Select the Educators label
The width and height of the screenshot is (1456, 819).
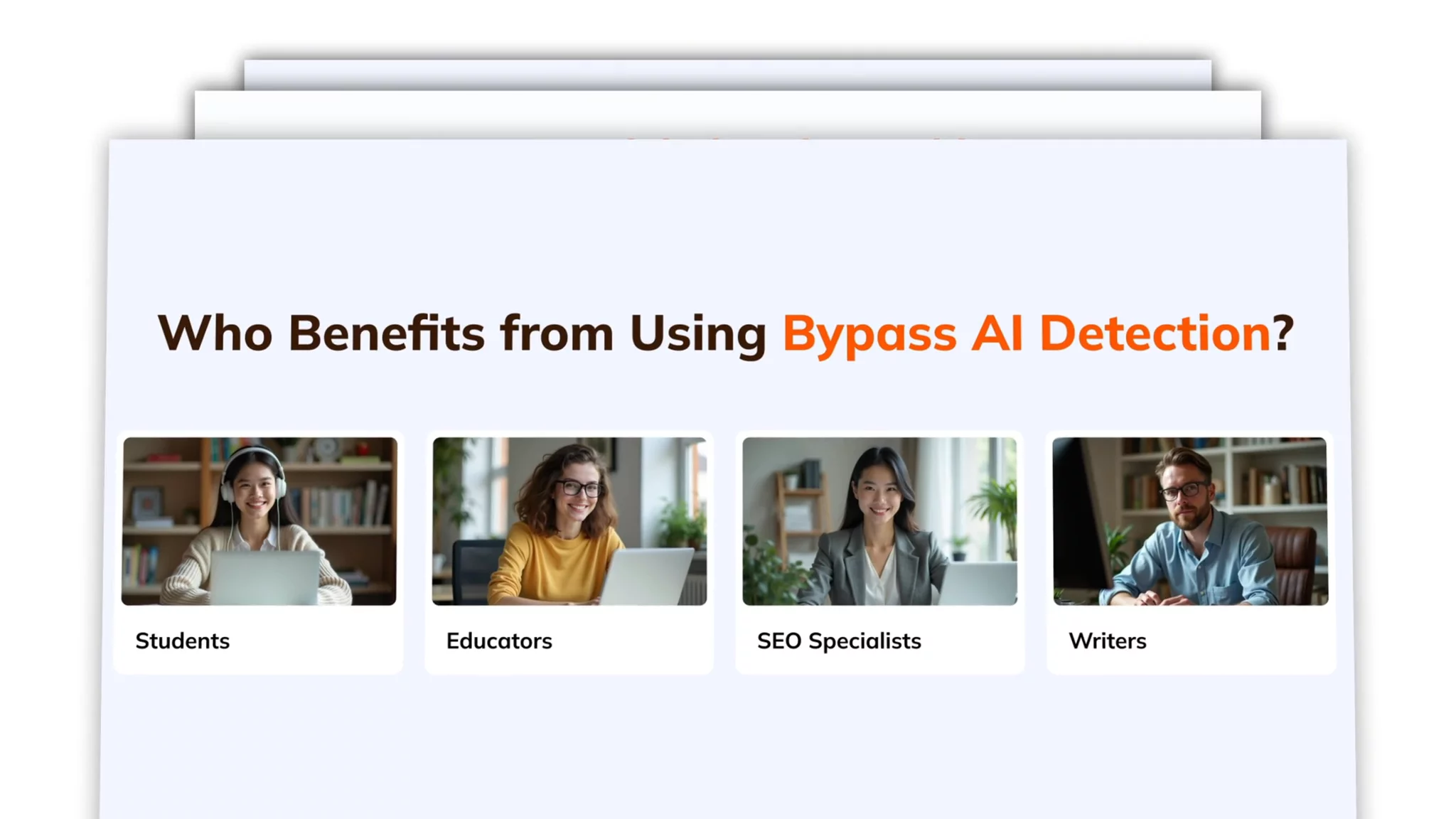coord(499,641)
